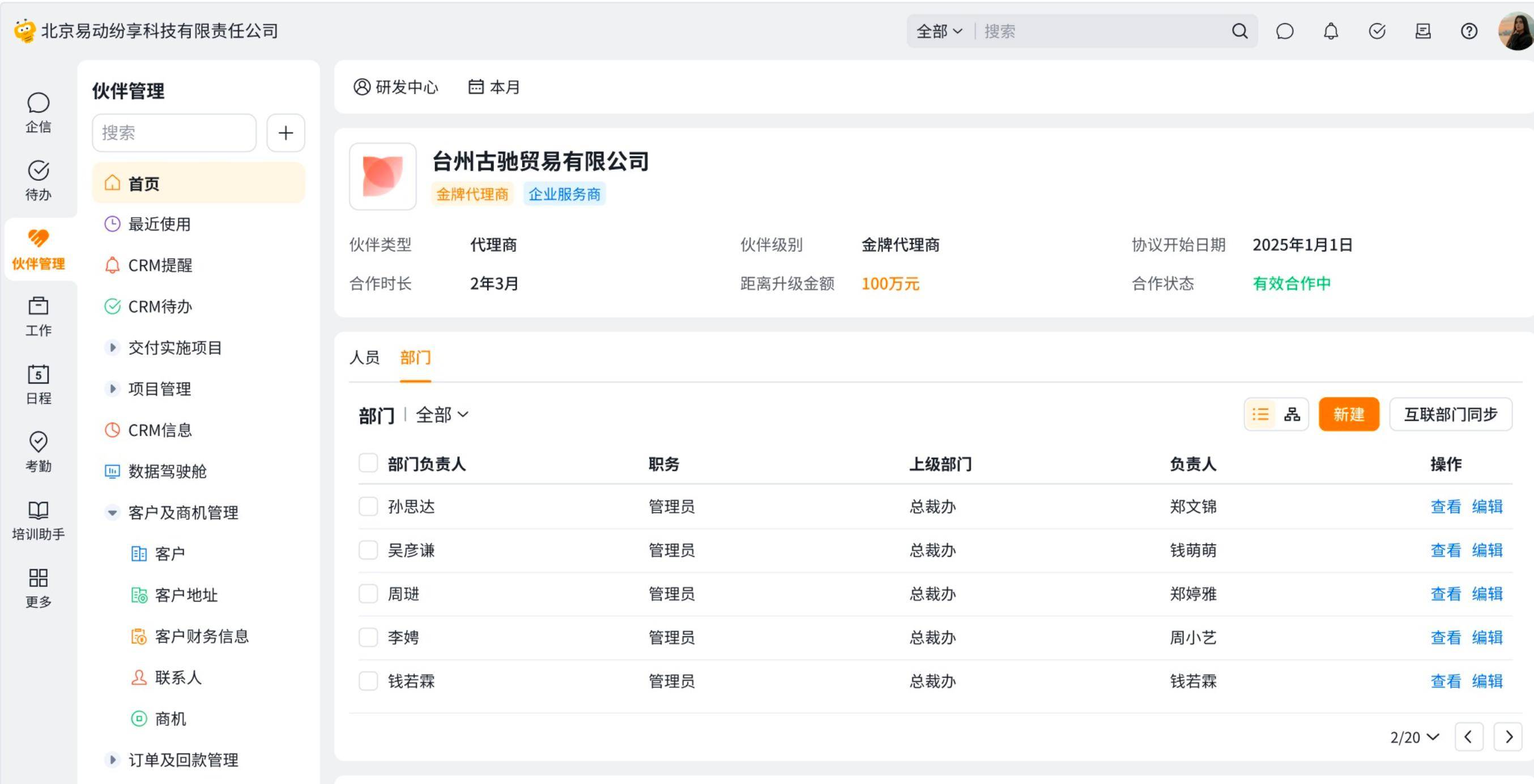Tick the checkbox beside 周琎

coord(368,594)
